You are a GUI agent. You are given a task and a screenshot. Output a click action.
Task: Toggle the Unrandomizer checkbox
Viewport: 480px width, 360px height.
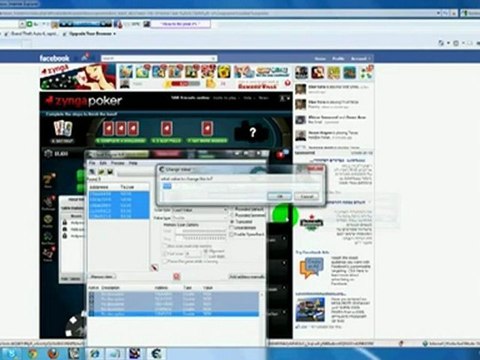tap(232, 228)
